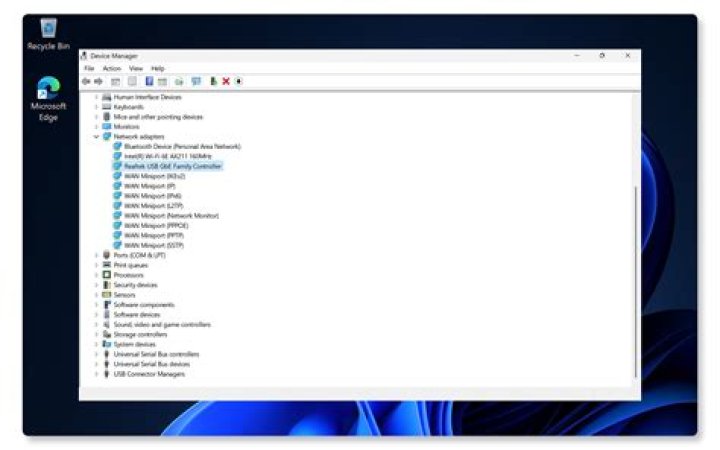
Task: Expand Sound, video and game controllers
Action: click(96, 324)
